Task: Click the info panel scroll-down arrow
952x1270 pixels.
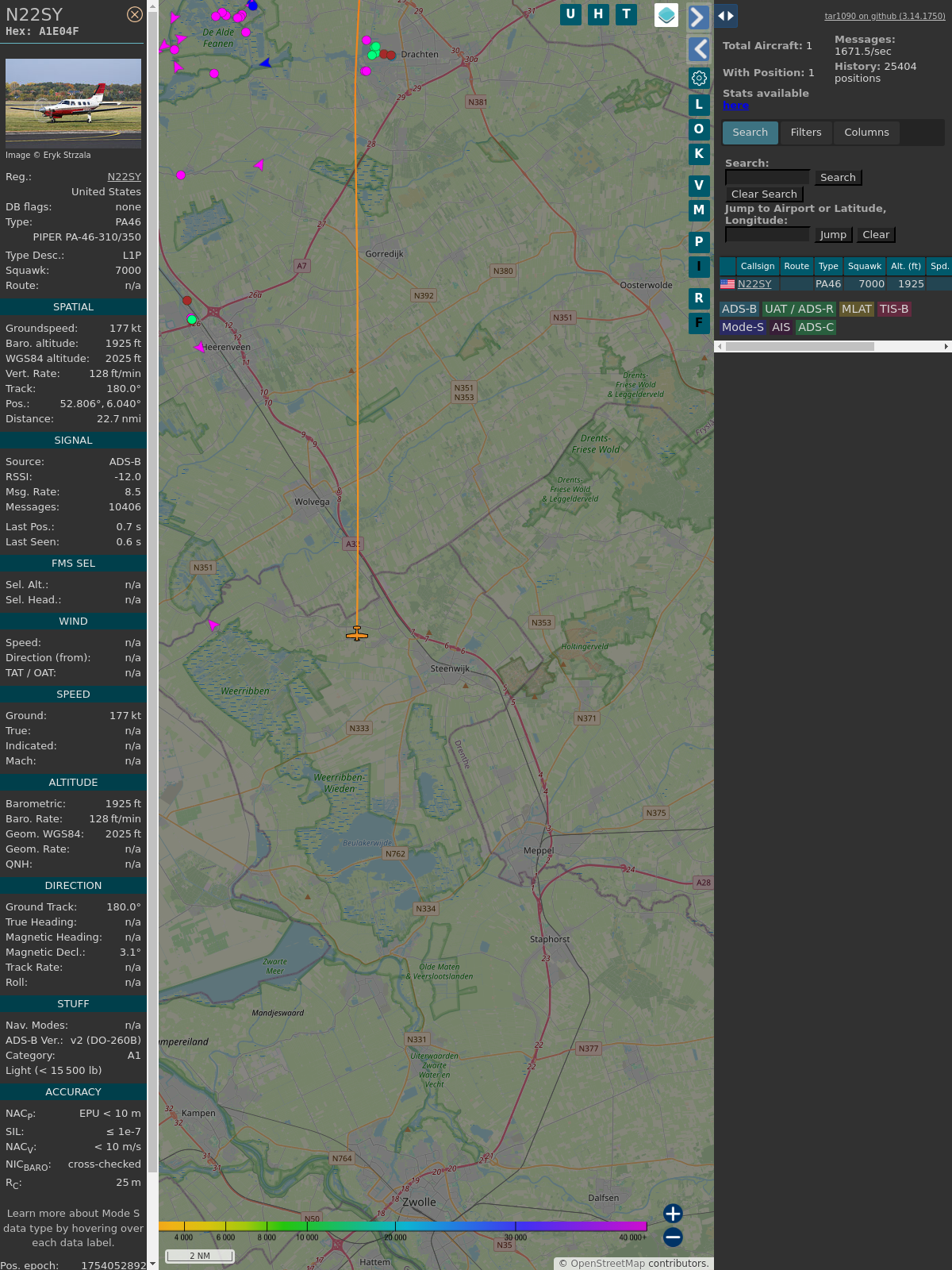Action: coord(152,1264)
